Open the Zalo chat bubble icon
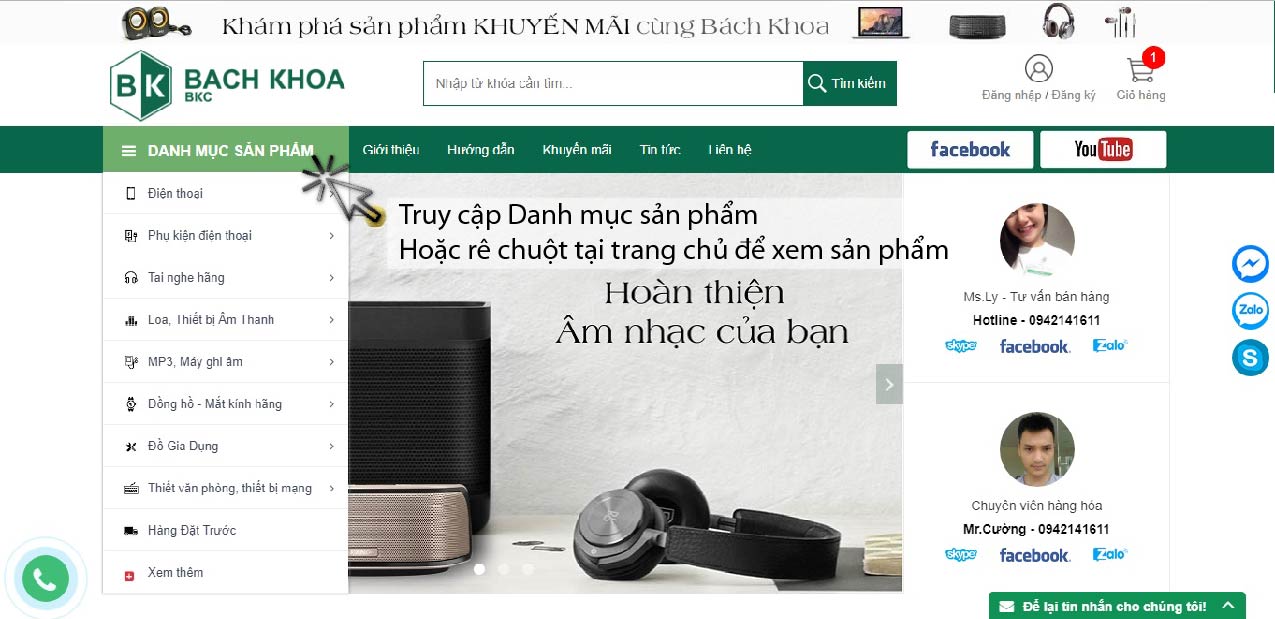Screen dimensions: 1275x619 tap(1250, 311)
